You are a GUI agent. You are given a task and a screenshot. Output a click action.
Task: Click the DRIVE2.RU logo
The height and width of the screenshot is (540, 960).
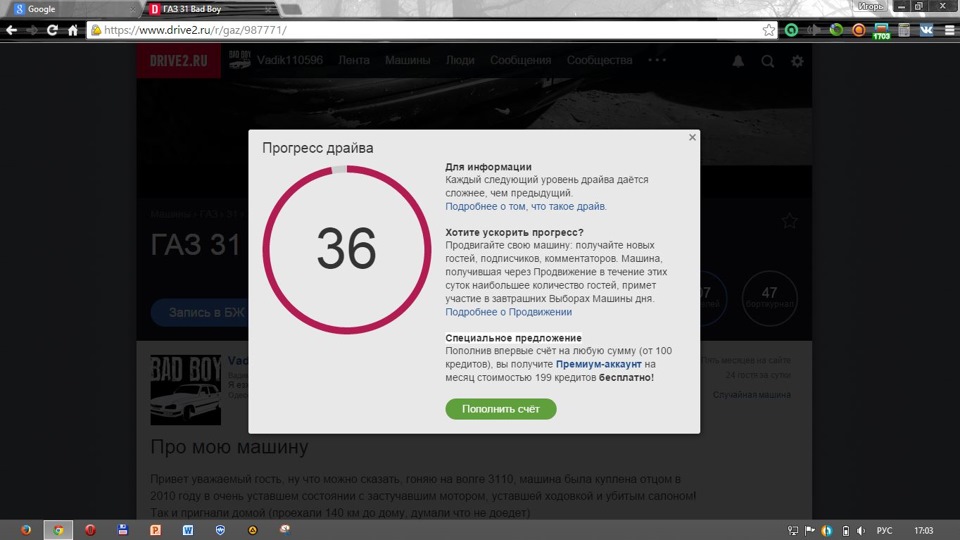pyautogui.click(x=178, y=61)
